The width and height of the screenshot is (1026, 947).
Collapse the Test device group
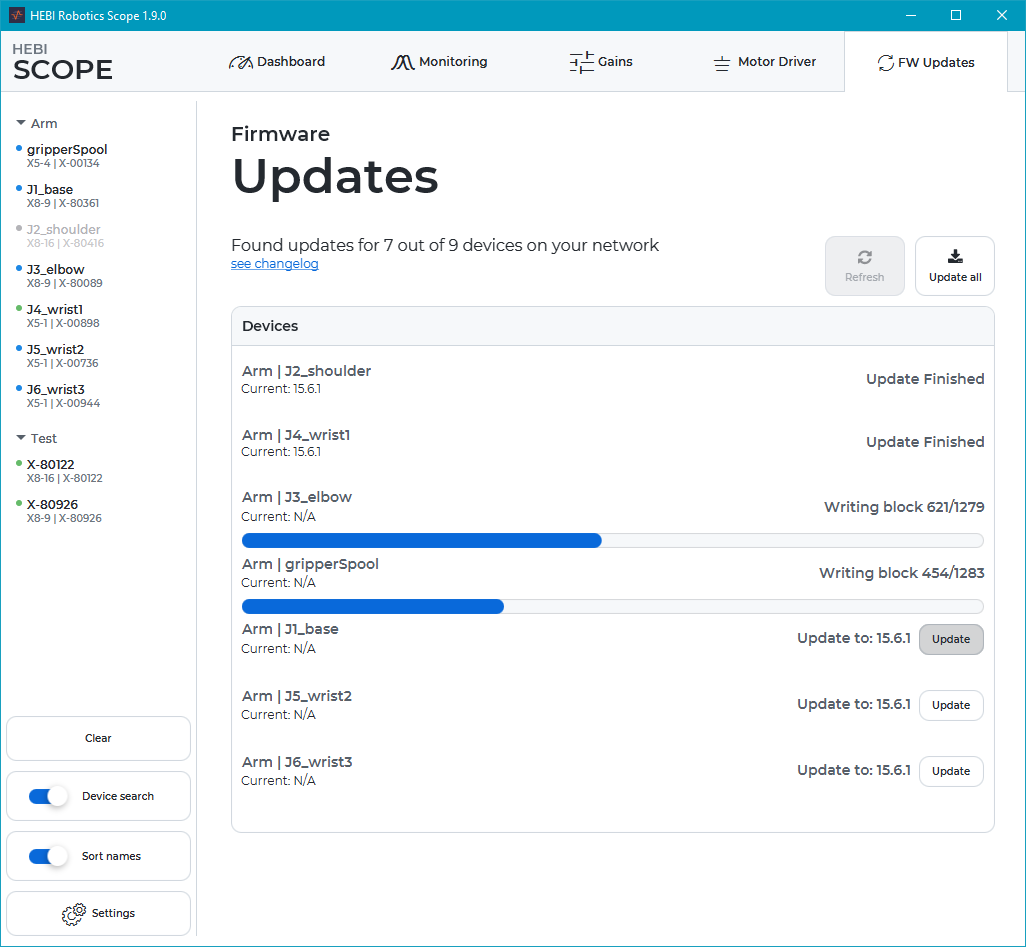click(x=23, y=438)
